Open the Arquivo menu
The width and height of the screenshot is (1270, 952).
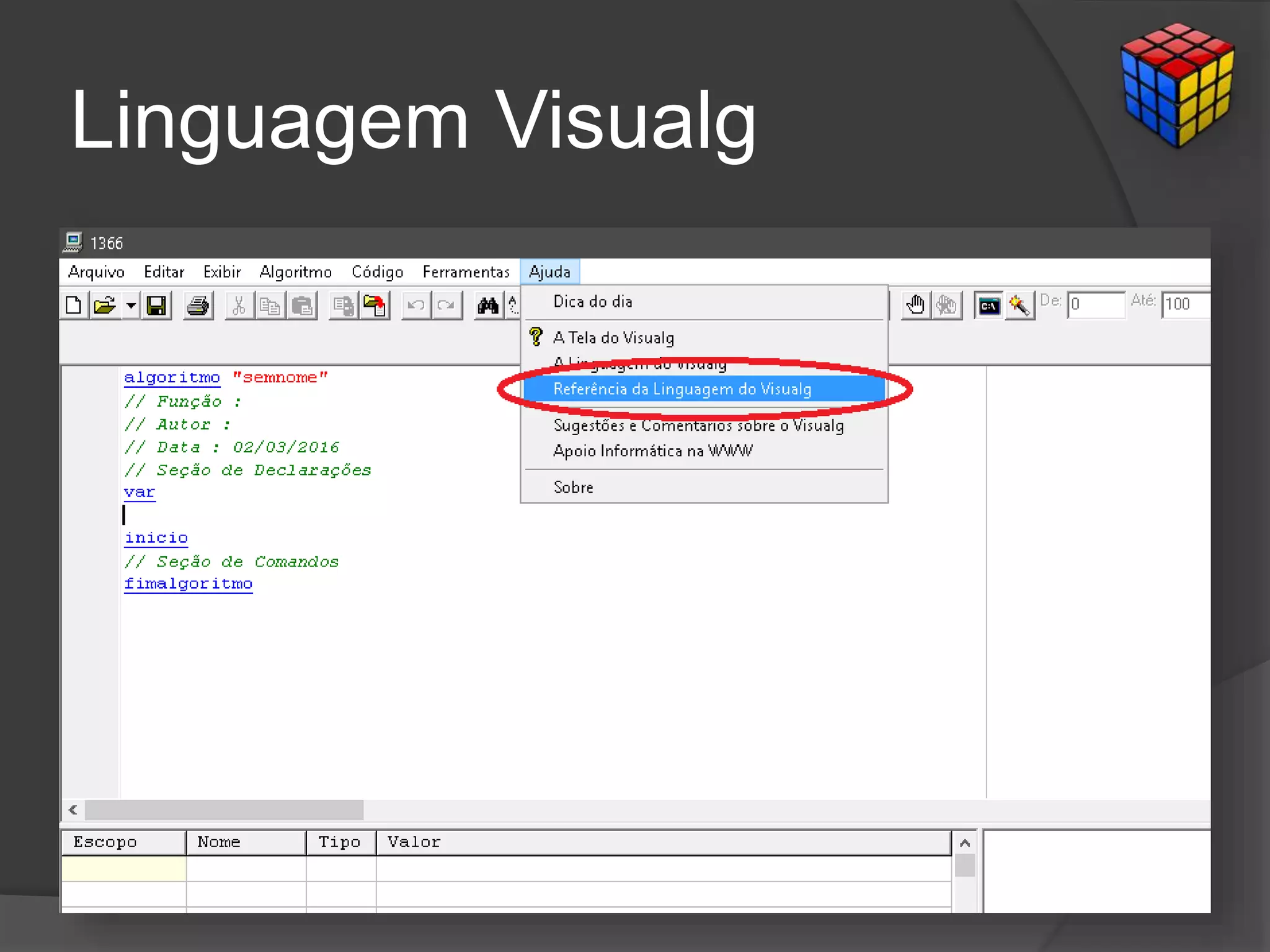[96, 272]
